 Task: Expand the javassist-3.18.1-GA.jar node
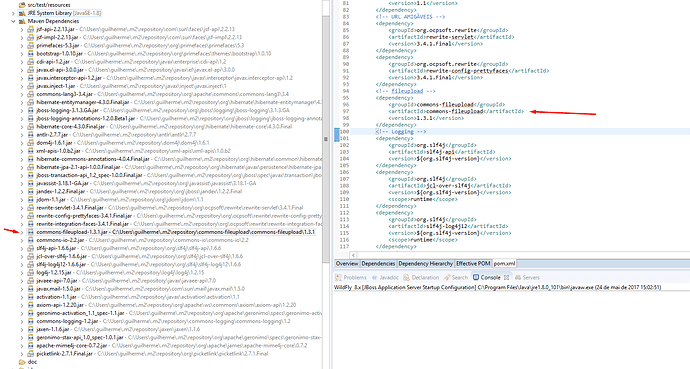click(x=22, y=183)
